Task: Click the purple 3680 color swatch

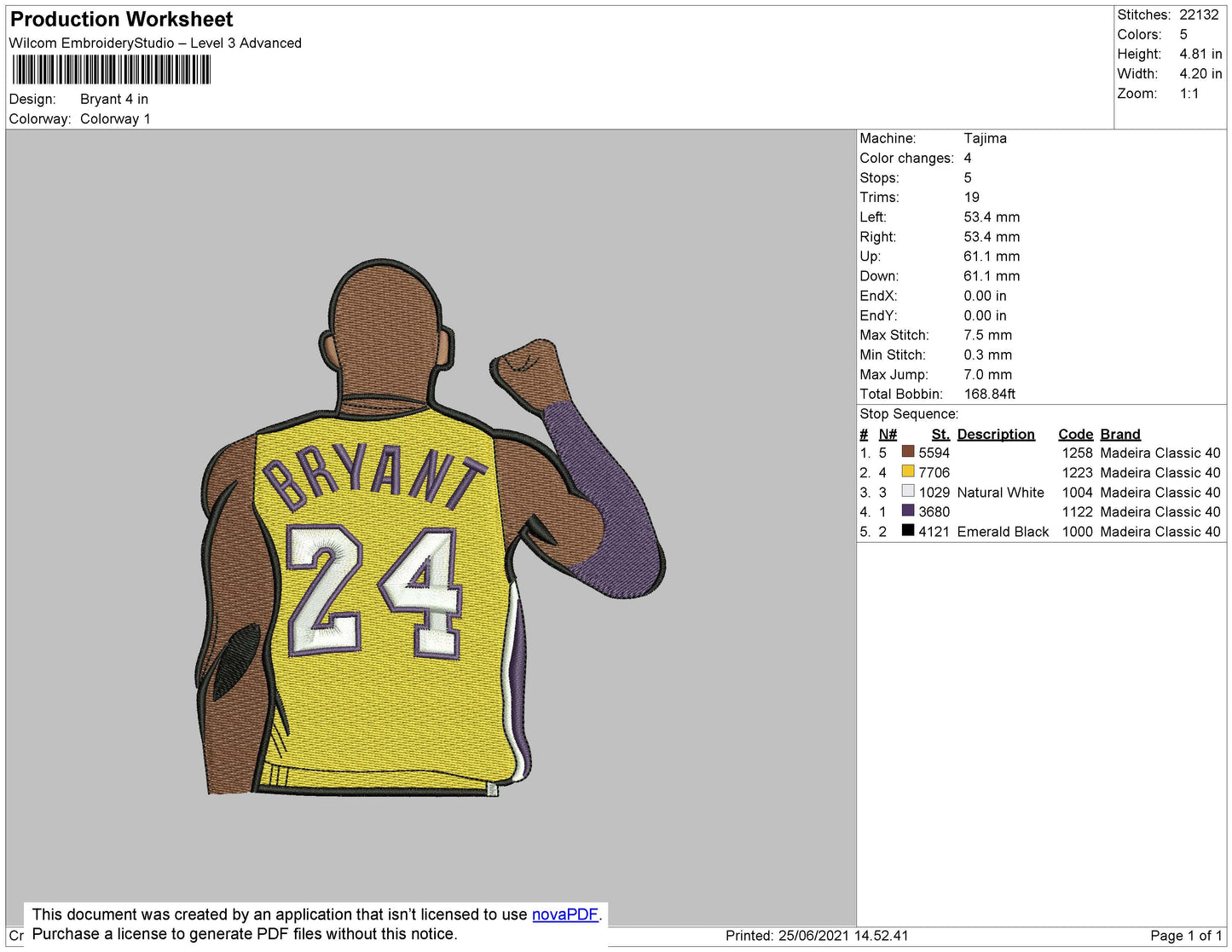Action: 908,511
